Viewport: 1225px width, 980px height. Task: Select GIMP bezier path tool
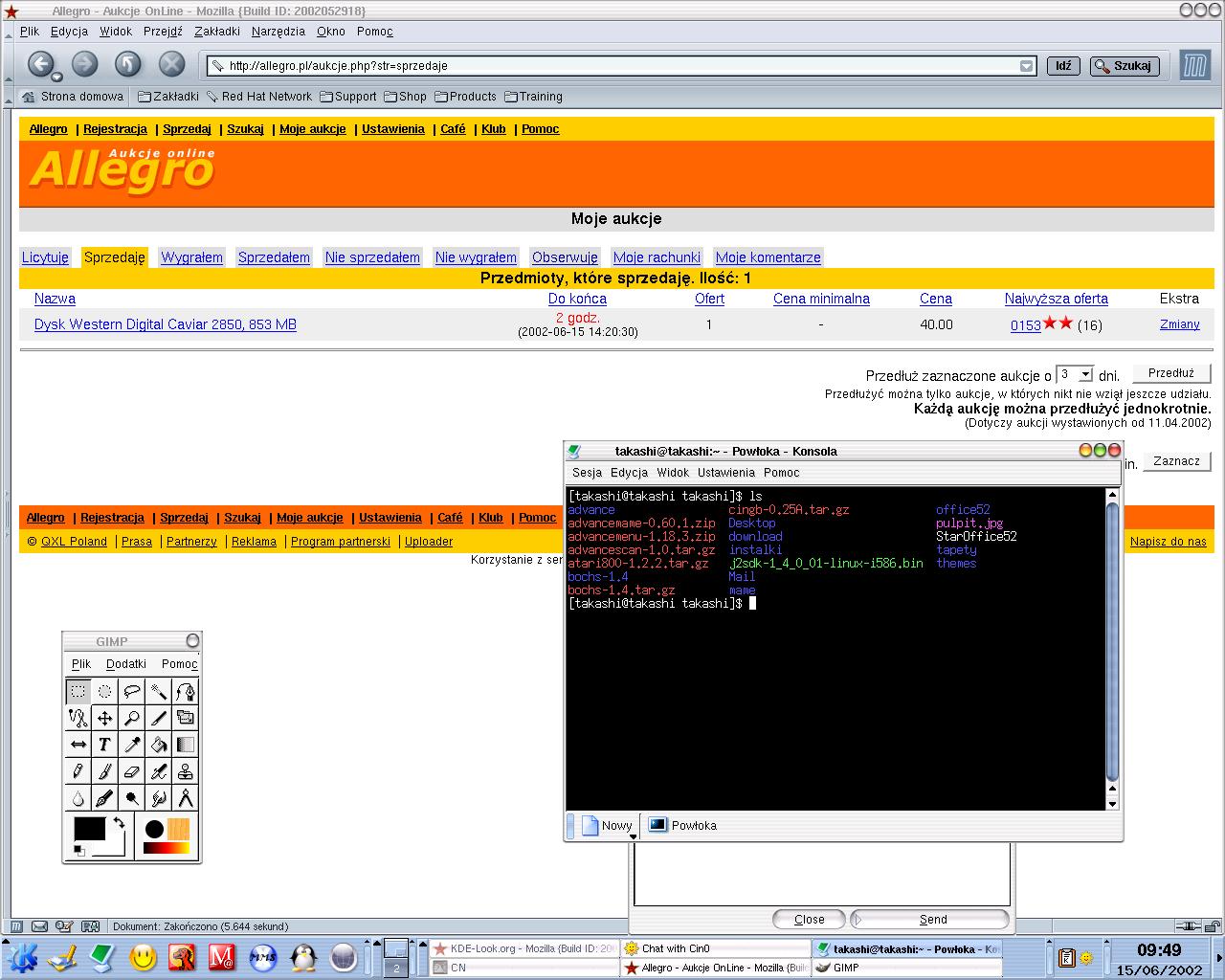coord(186,691)
